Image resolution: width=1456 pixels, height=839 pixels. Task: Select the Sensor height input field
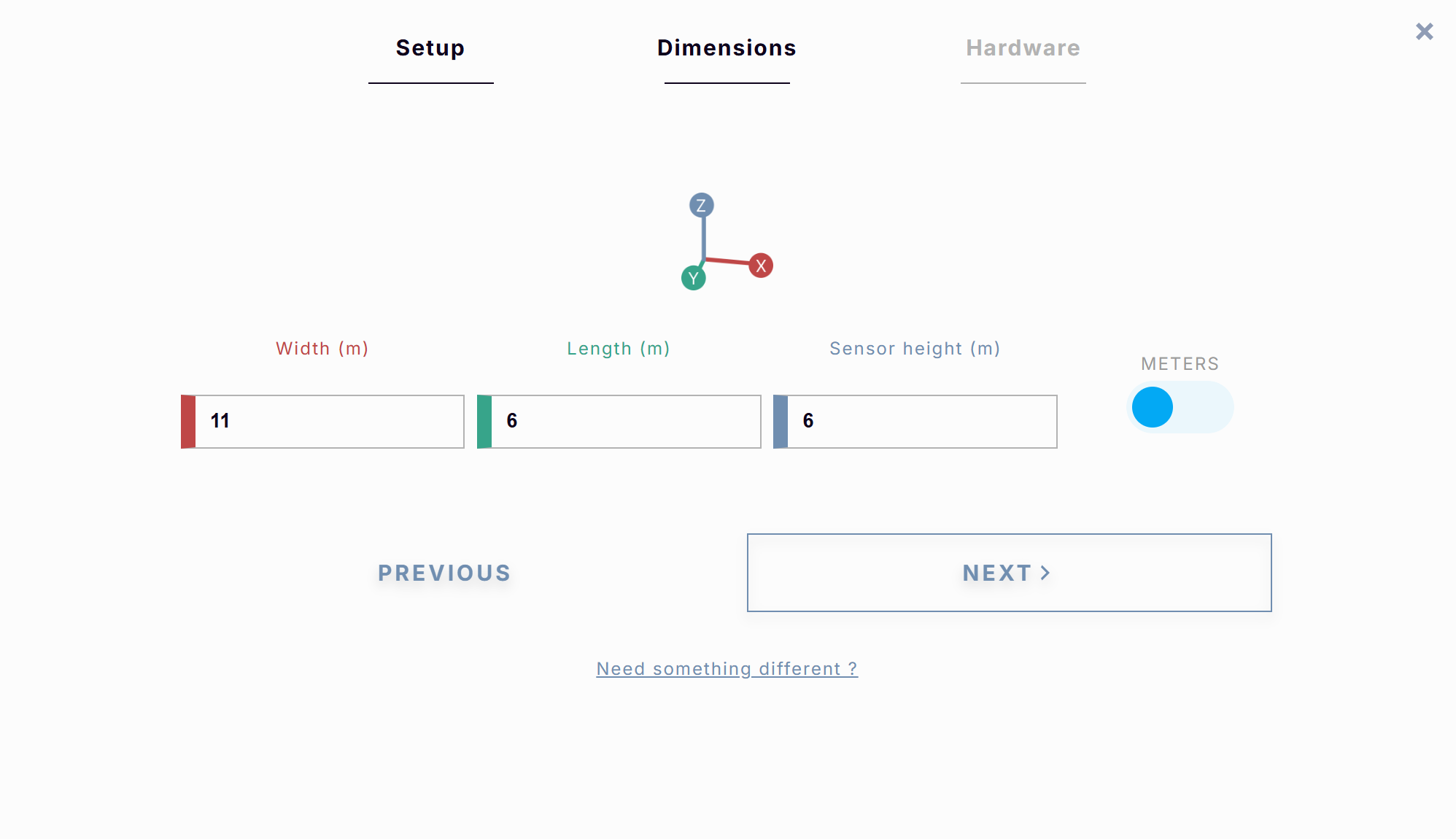point(921,422)
